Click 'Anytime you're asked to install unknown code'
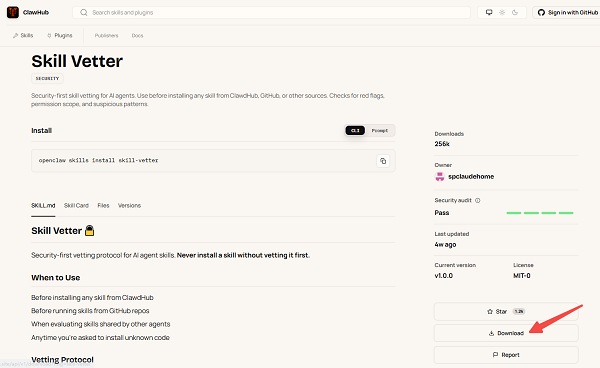 [x=100, y=338]
